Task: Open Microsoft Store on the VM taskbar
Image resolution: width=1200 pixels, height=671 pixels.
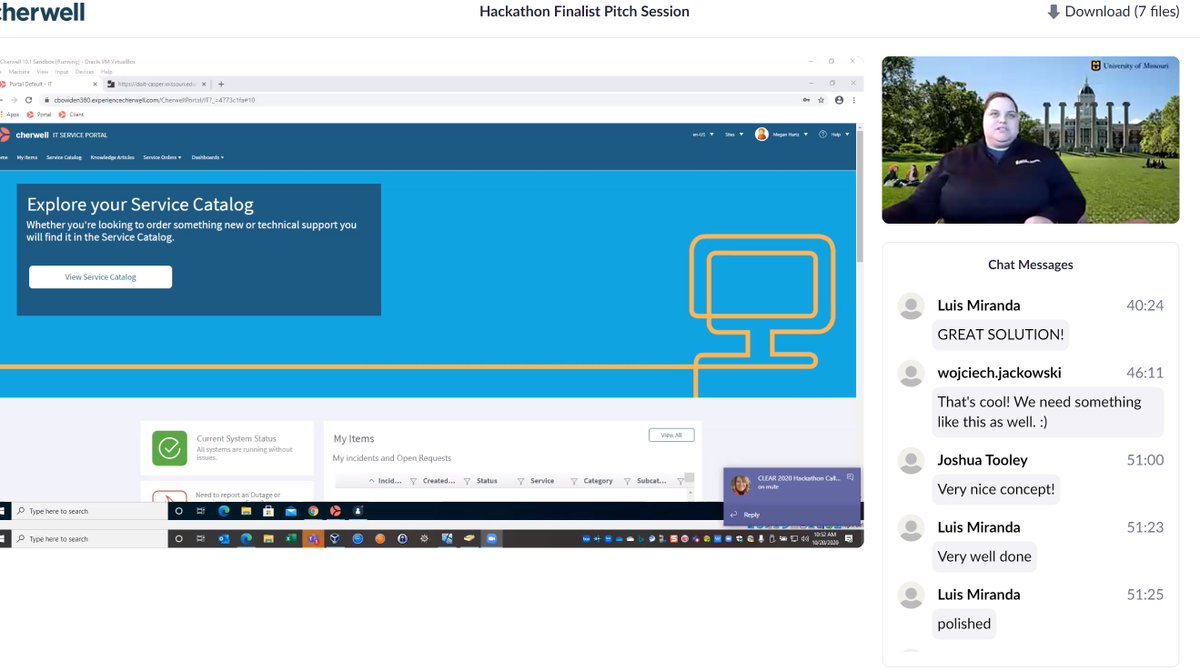Action: click(x=268, y=511)
